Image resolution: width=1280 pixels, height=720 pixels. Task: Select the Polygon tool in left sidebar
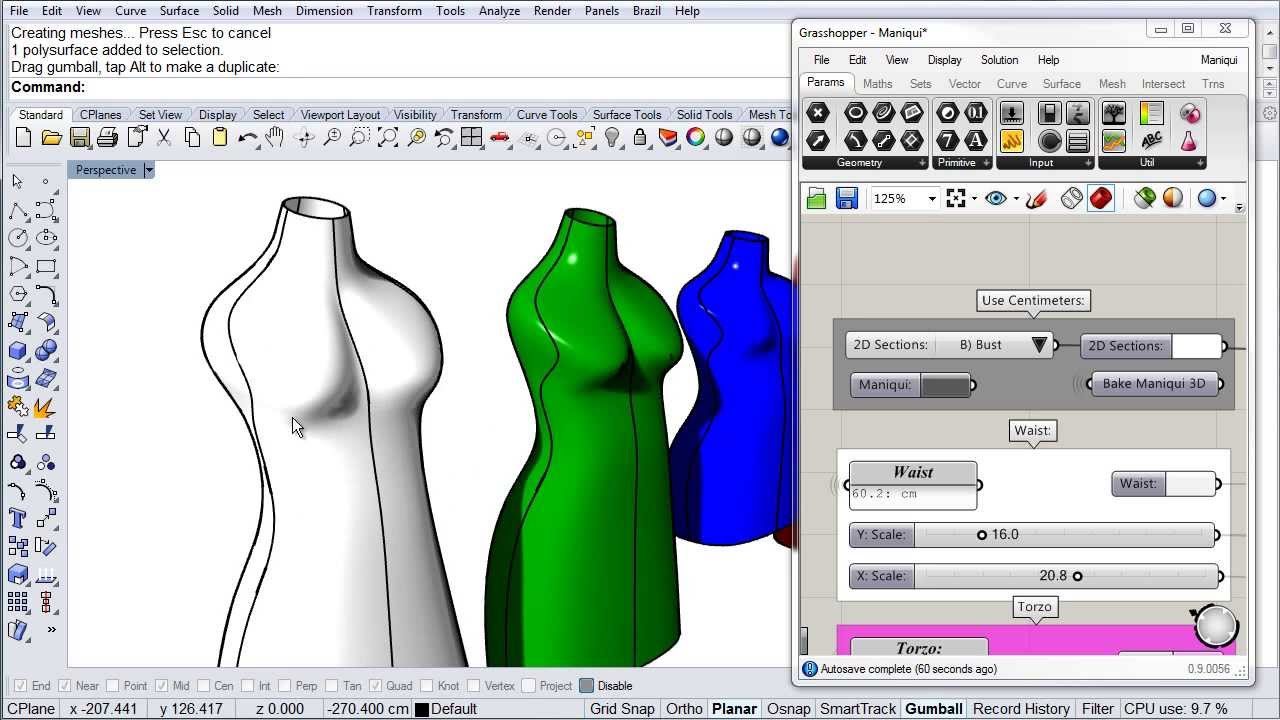17,293
